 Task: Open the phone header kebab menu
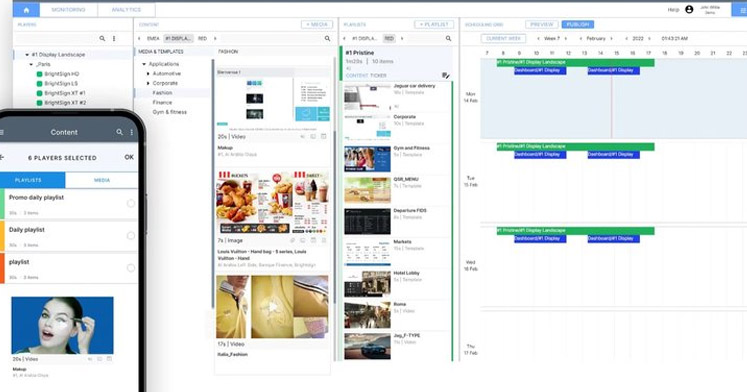[132, 132]
